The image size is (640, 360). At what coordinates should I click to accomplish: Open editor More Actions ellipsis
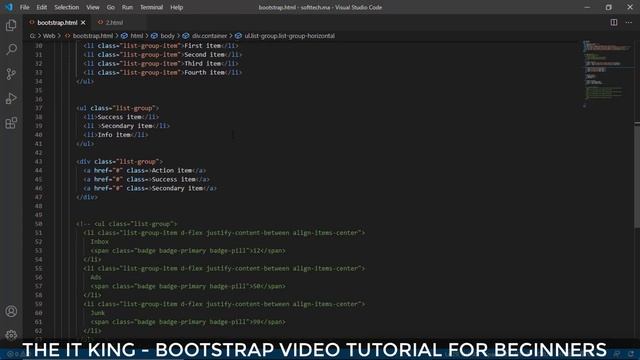point(629,22)
